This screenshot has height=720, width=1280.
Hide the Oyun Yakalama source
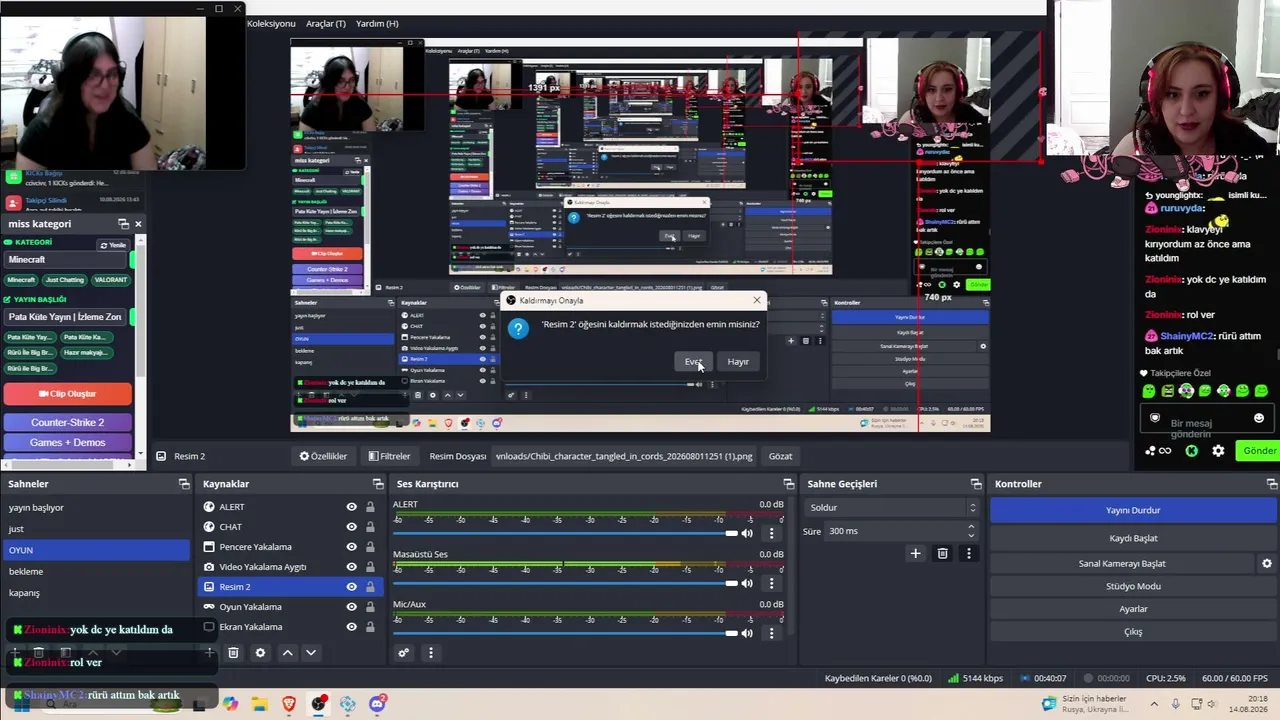tap(351, 607)
